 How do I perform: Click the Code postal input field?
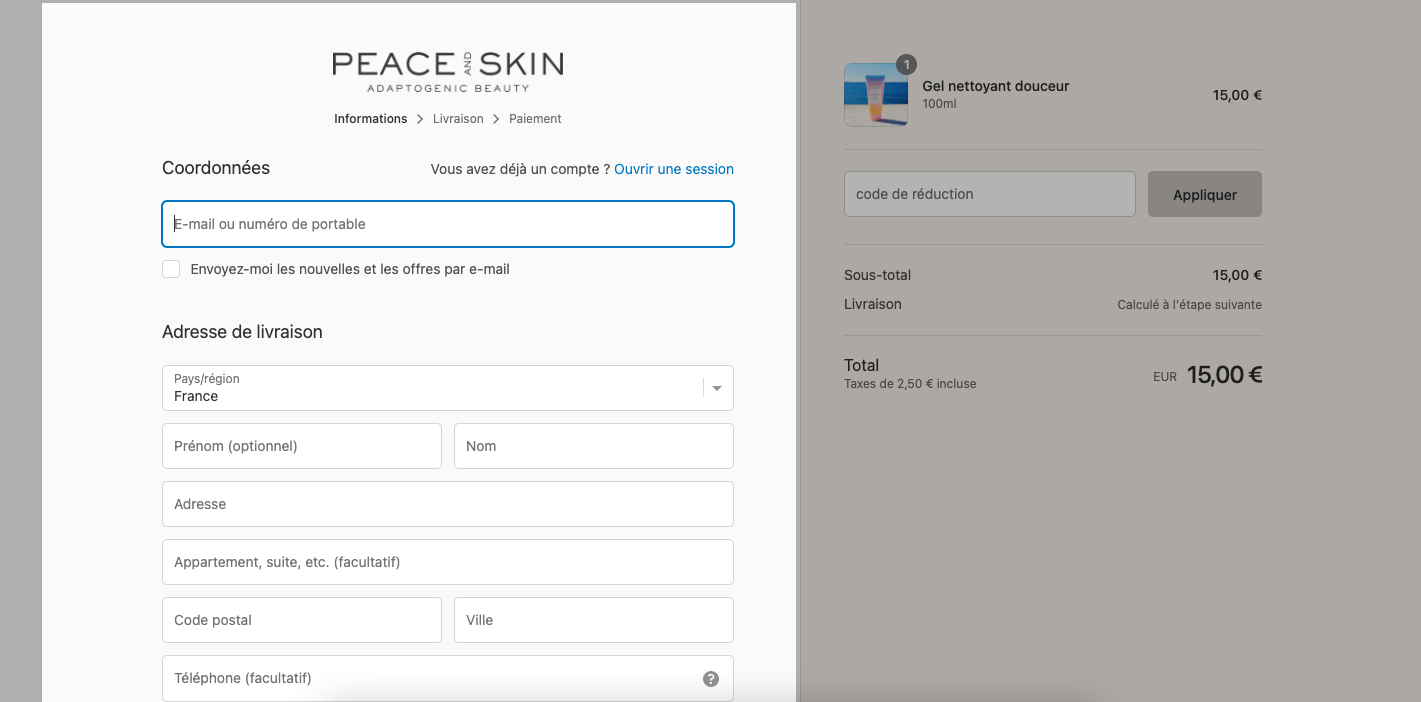pyautogui.click(x=302, y=620)
